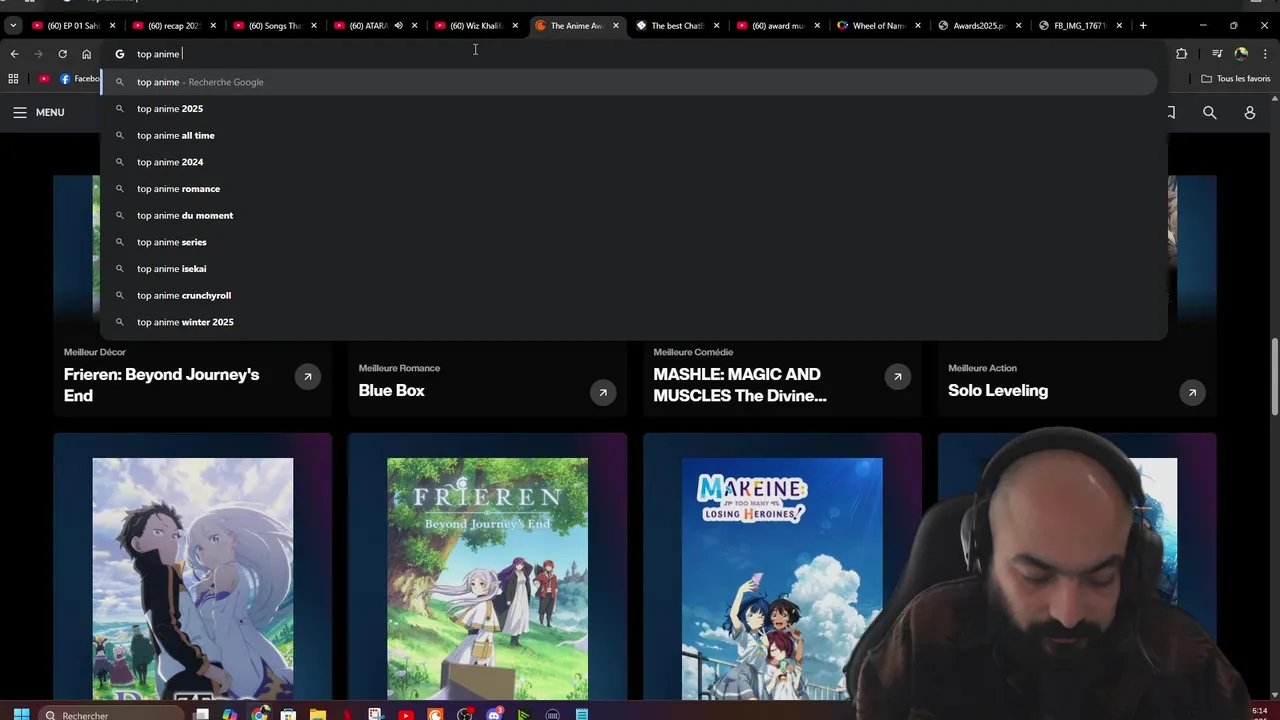The height and width of the screenshot is (720, 1280).
Task: Open the Tous les favoris folder
Action: tap(1235, 79)
